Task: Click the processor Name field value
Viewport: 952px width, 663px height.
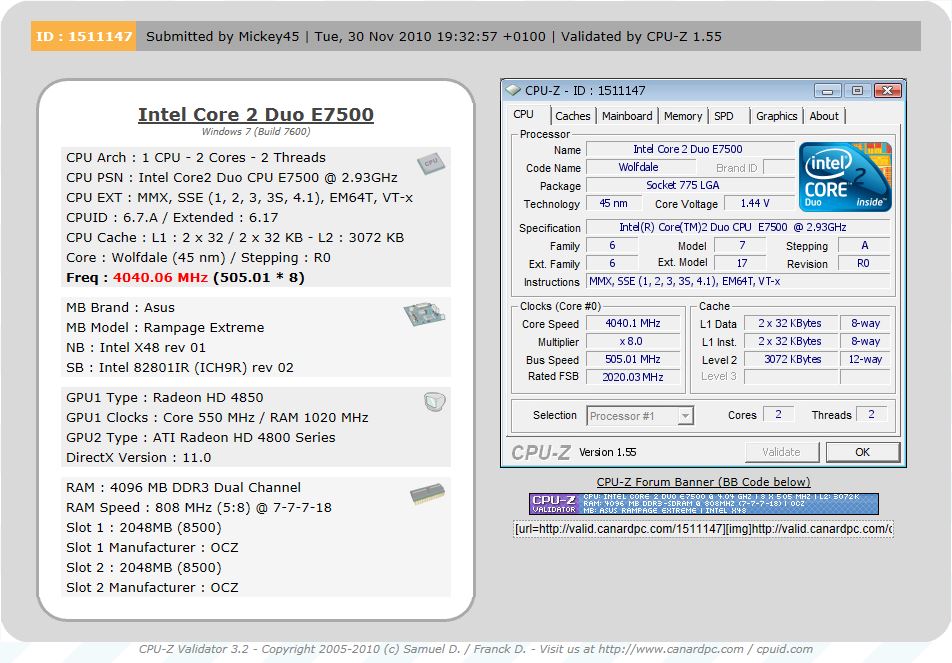Action: [x=690, y=149]
